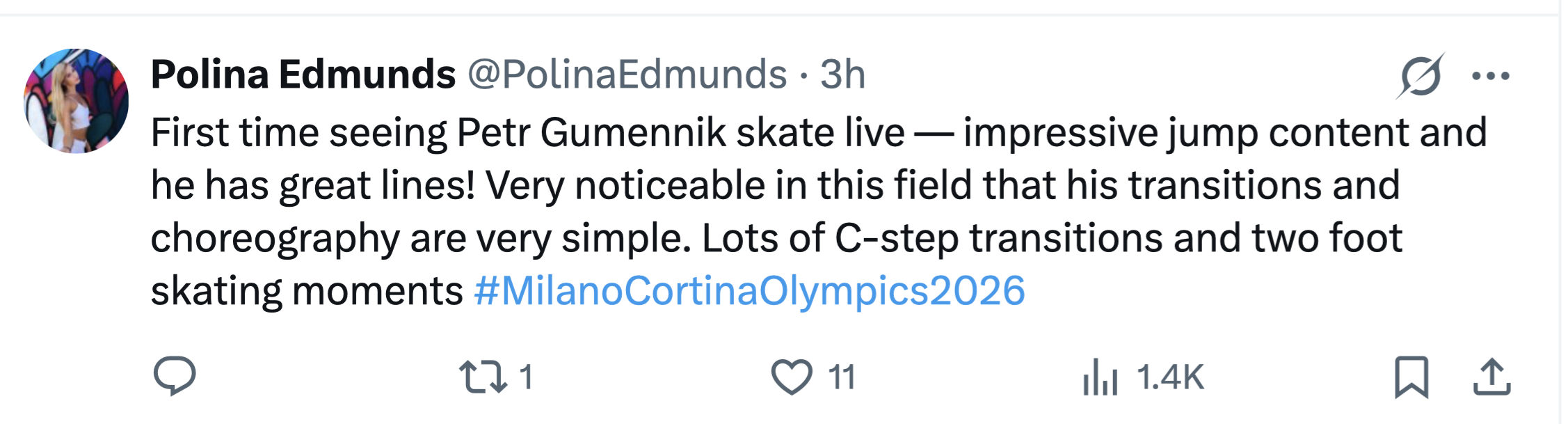Click the repost count of 1
The width and height of the screenshot is (1568, 424).
click(x=527, y=377)
